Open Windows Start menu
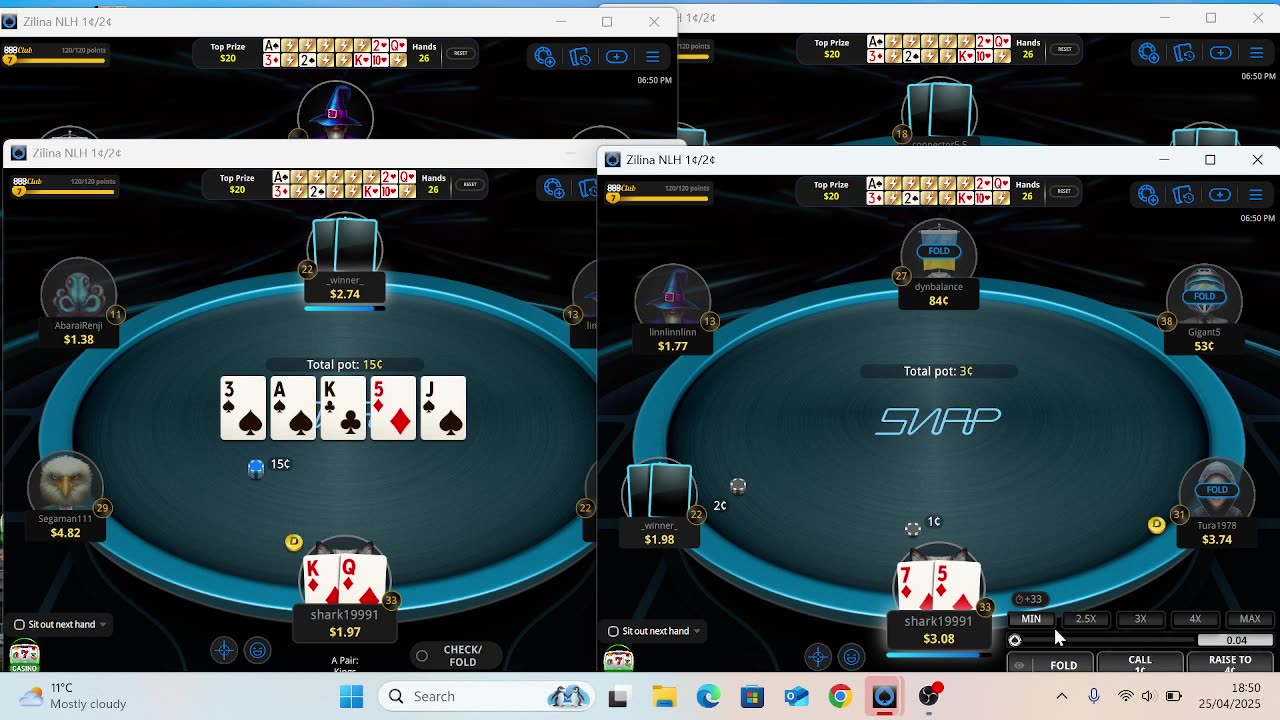Image resolution: width=1280 pixels, height=720 pixels. pyautogui.click(x=351, y=696)
